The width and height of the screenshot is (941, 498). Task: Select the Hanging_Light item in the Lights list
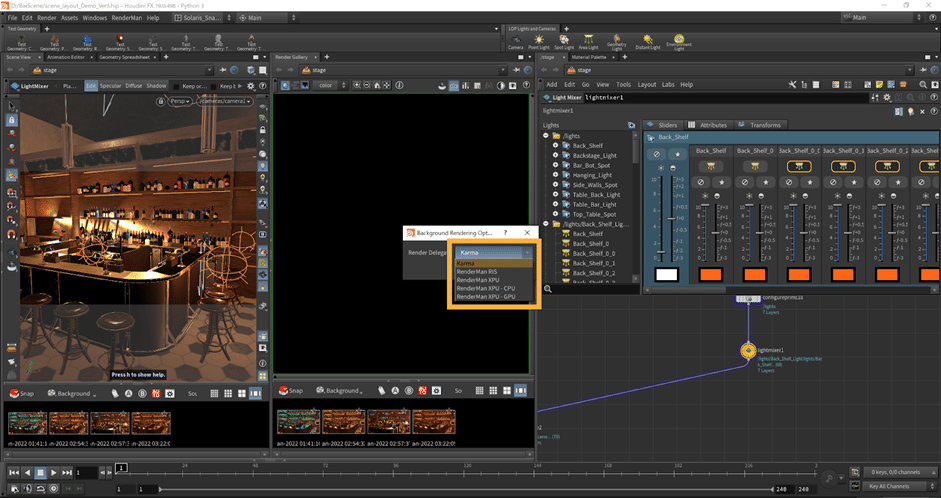pos(594,175)
